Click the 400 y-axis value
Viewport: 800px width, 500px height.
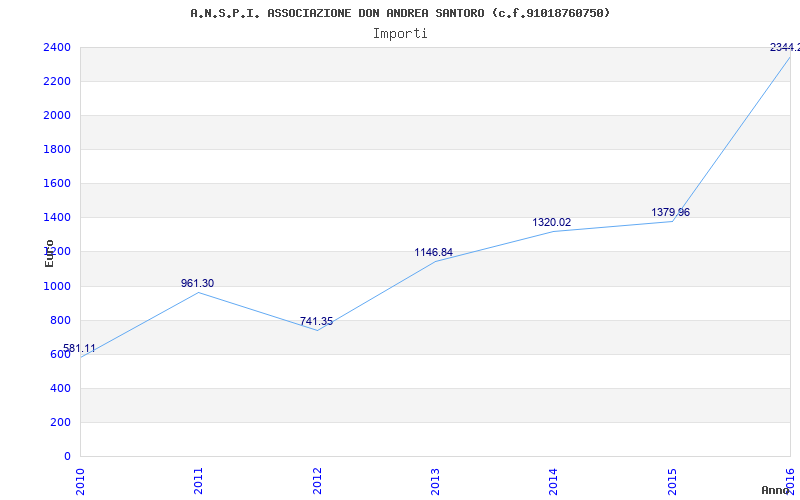tap(60, 389)
